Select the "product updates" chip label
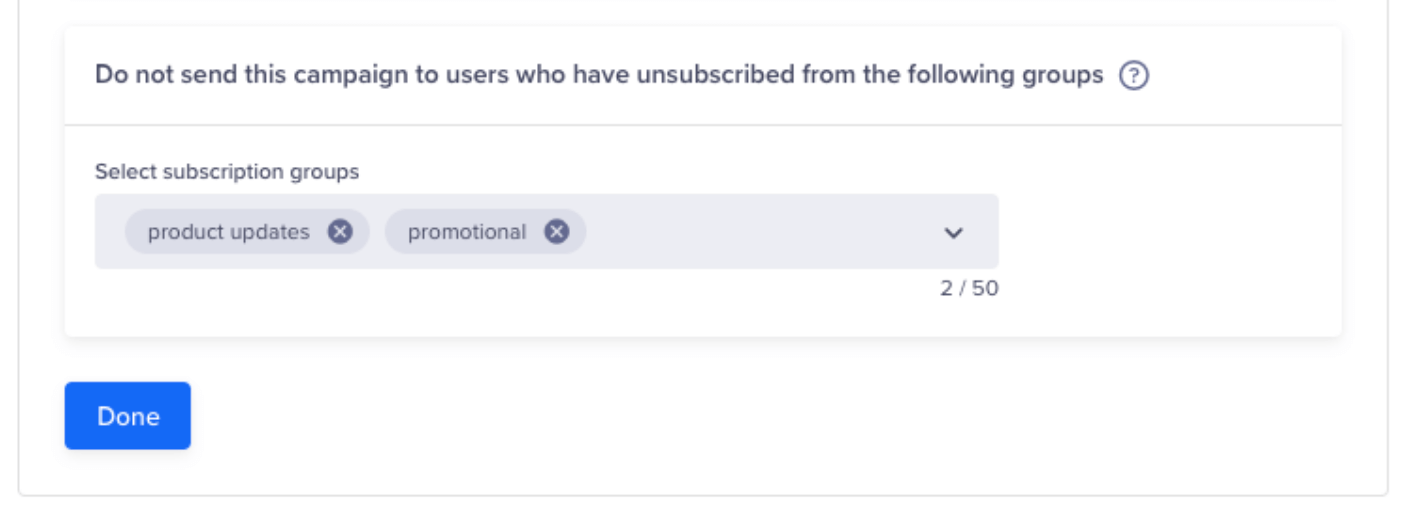This screenshot has height=514, width=1426. tap(228, 232)
